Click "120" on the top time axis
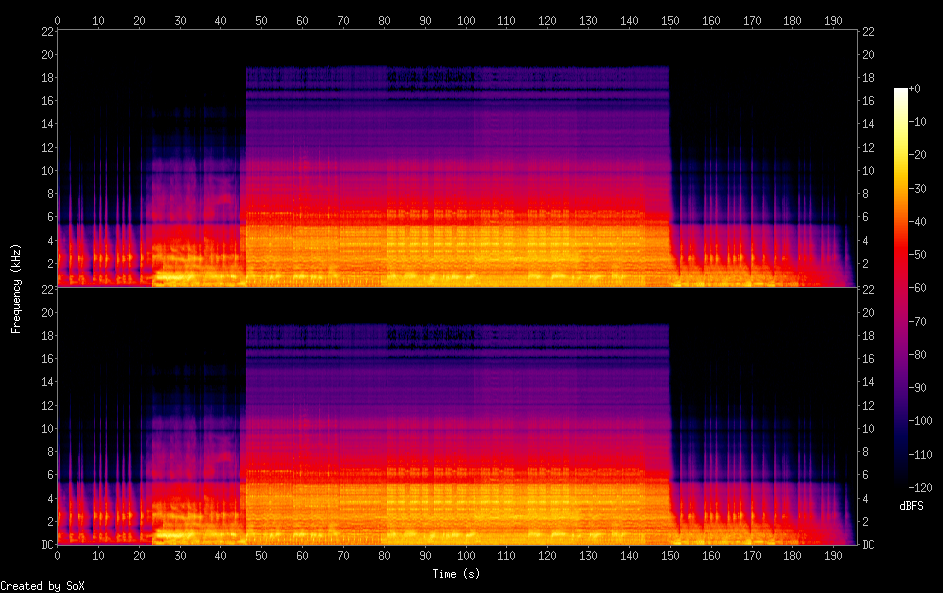The width and height of the screenshot is (943, 593). pyautogui.click(x=547, y=20)
